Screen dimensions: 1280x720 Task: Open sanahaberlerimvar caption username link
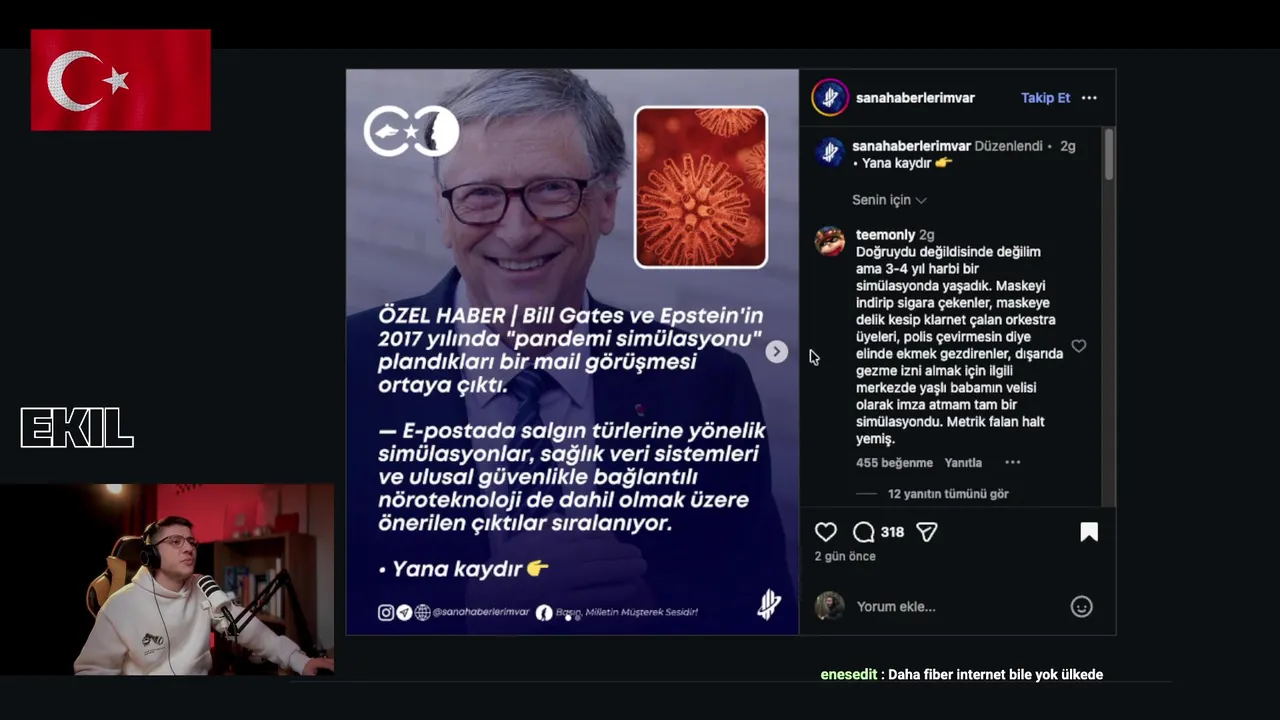pos(911,146)
